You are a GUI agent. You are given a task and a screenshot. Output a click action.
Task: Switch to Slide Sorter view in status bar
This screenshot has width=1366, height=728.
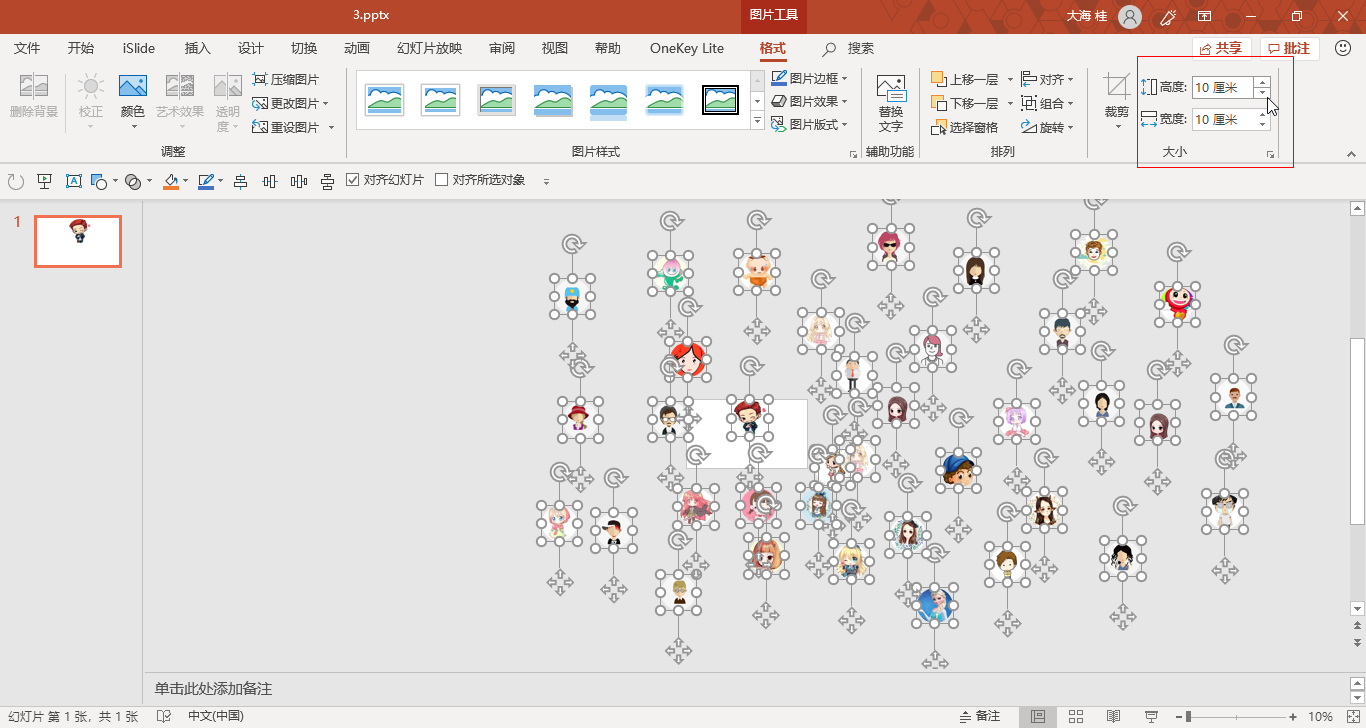[x=1076, y=716]
